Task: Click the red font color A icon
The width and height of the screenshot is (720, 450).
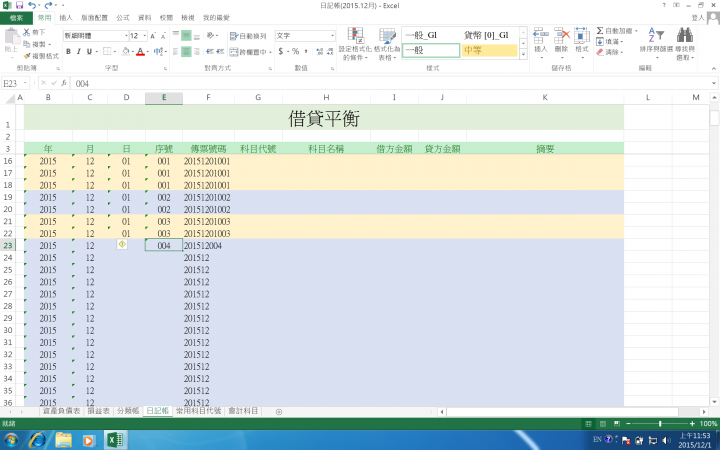Action: (x=141, y=51)
